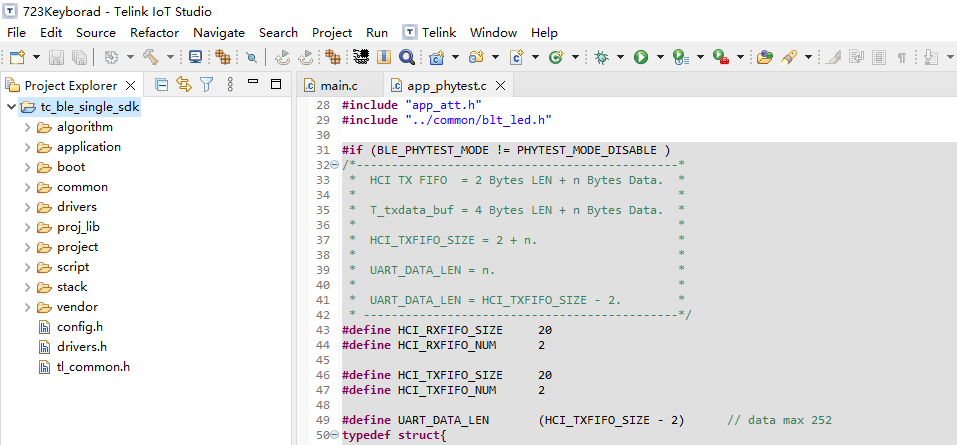
Task: Click the build configuration gear icon
Action: click(x=110, y=57)
